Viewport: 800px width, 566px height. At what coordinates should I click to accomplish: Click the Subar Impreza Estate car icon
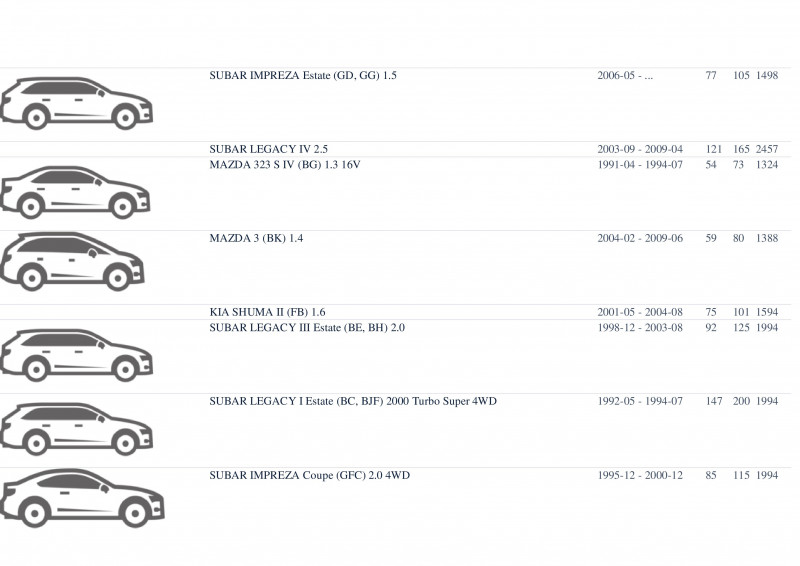point(77,104)
